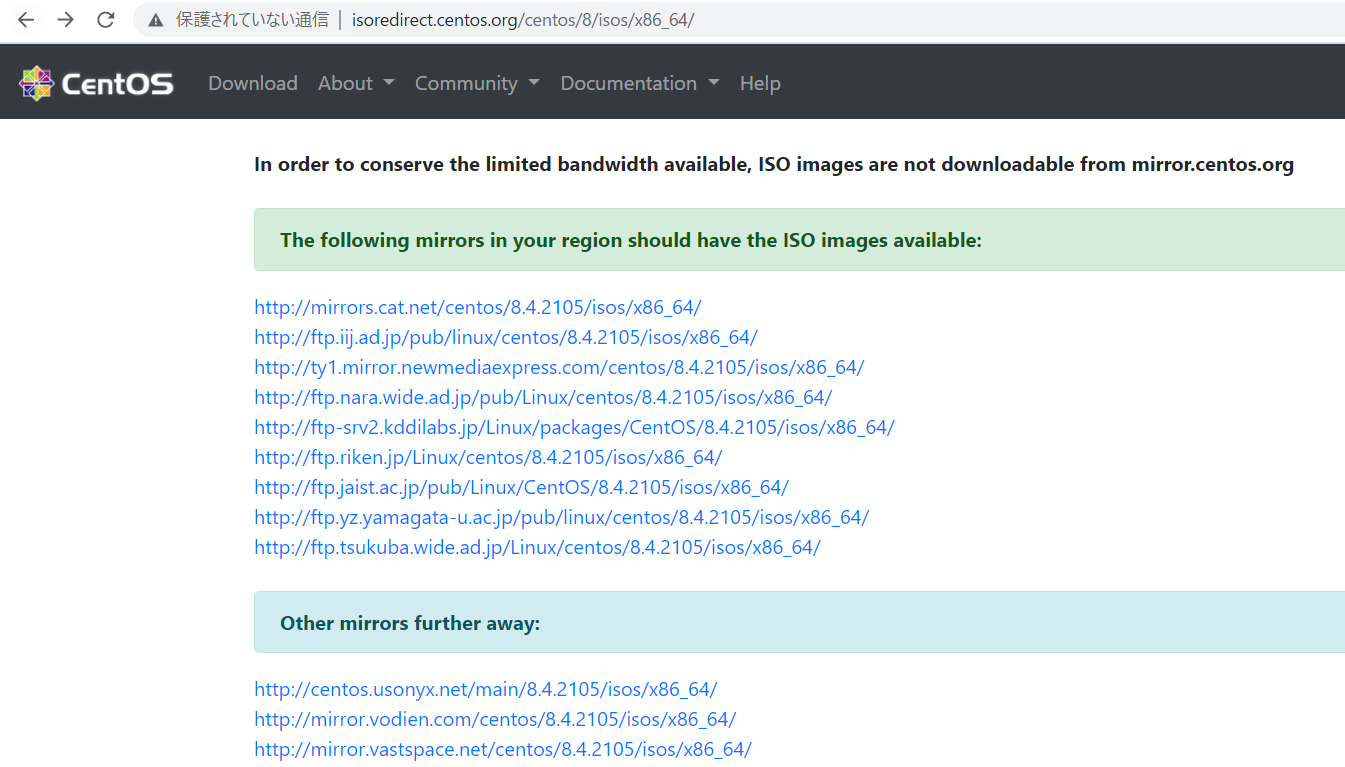The width and height of the screenshot is (1345, 767).
Task: Open the ftp.tsukuba.wide.ad.jp mirror link
Action: pos(537,547)
